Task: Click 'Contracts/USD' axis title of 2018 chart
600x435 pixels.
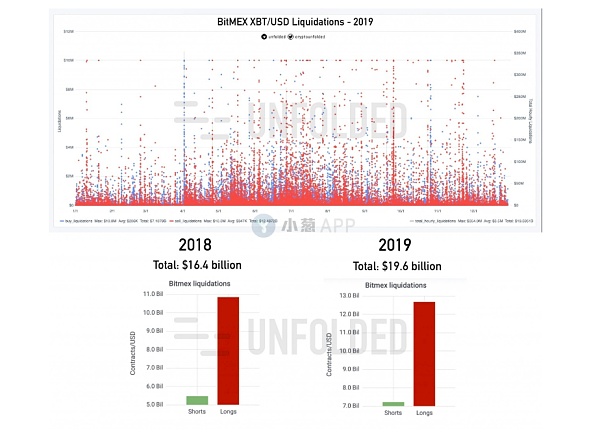Action: click(x=133, y=353)
